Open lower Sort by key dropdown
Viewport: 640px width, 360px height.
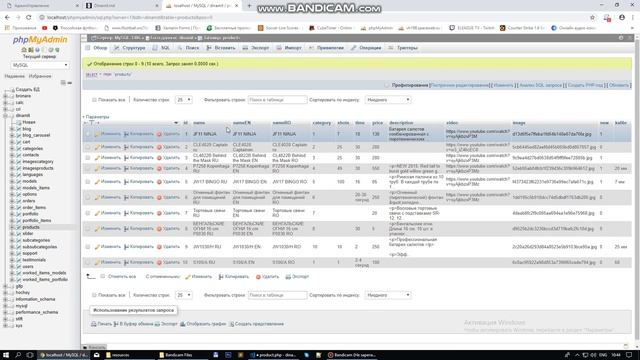point(388,295)
